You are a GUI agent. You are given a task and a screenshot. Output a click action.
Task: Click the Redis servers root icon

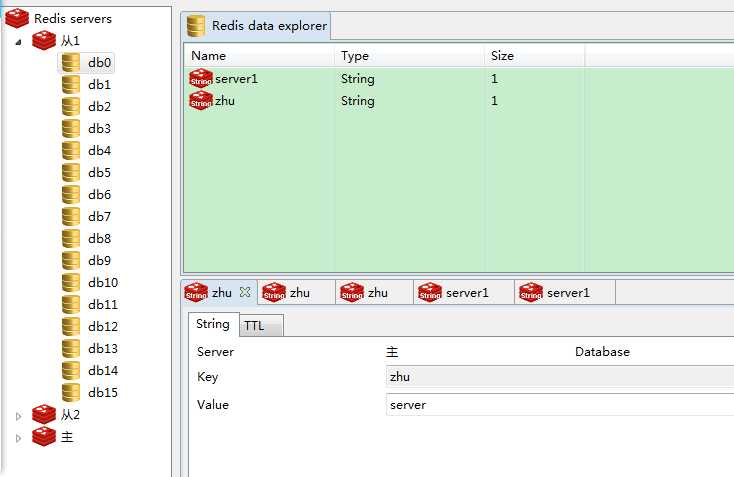(17, 18)
